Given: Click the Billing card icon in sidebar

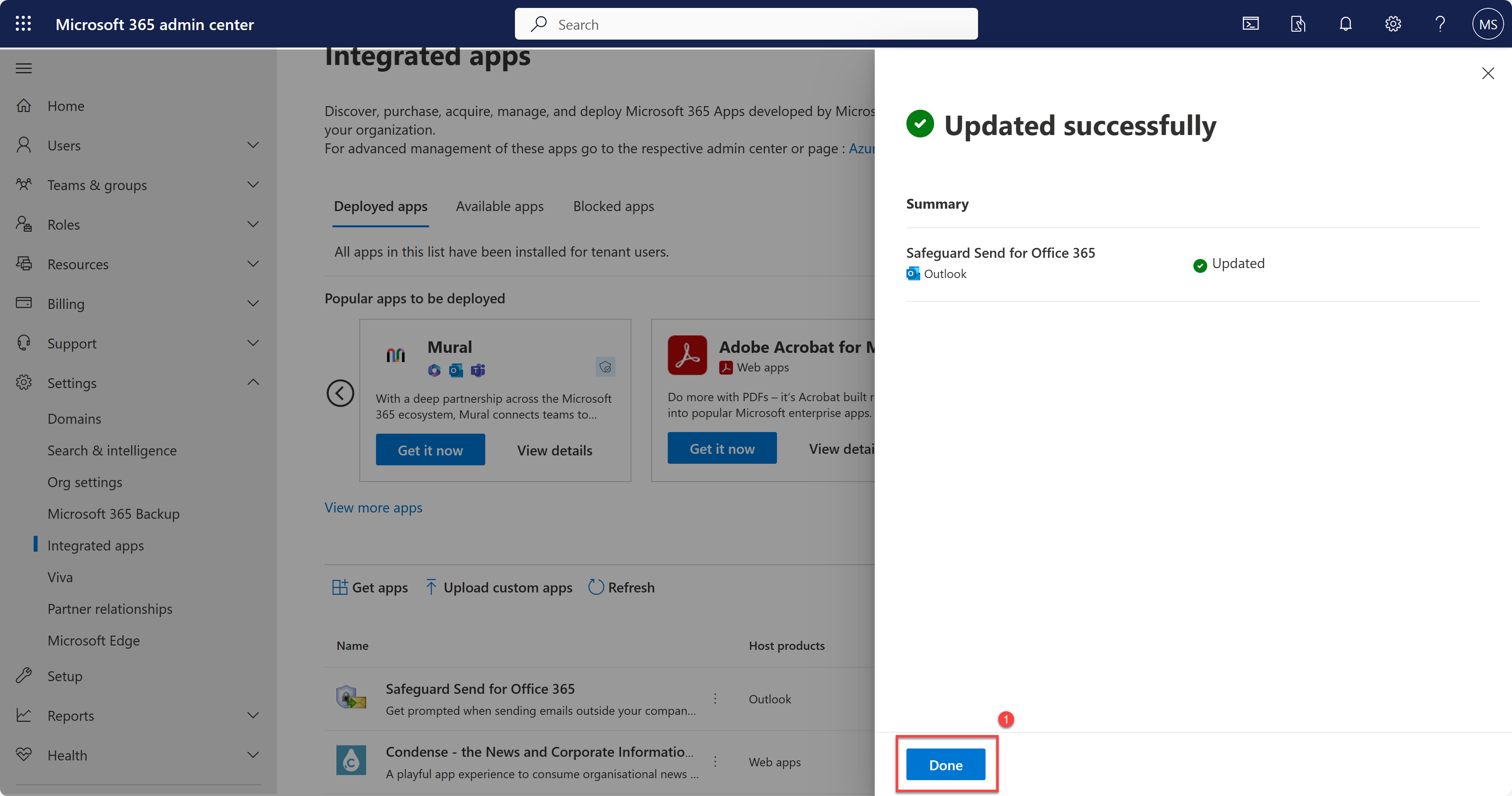Looking at the screenshot, I should pyautogui.click(x=23, y=303).
